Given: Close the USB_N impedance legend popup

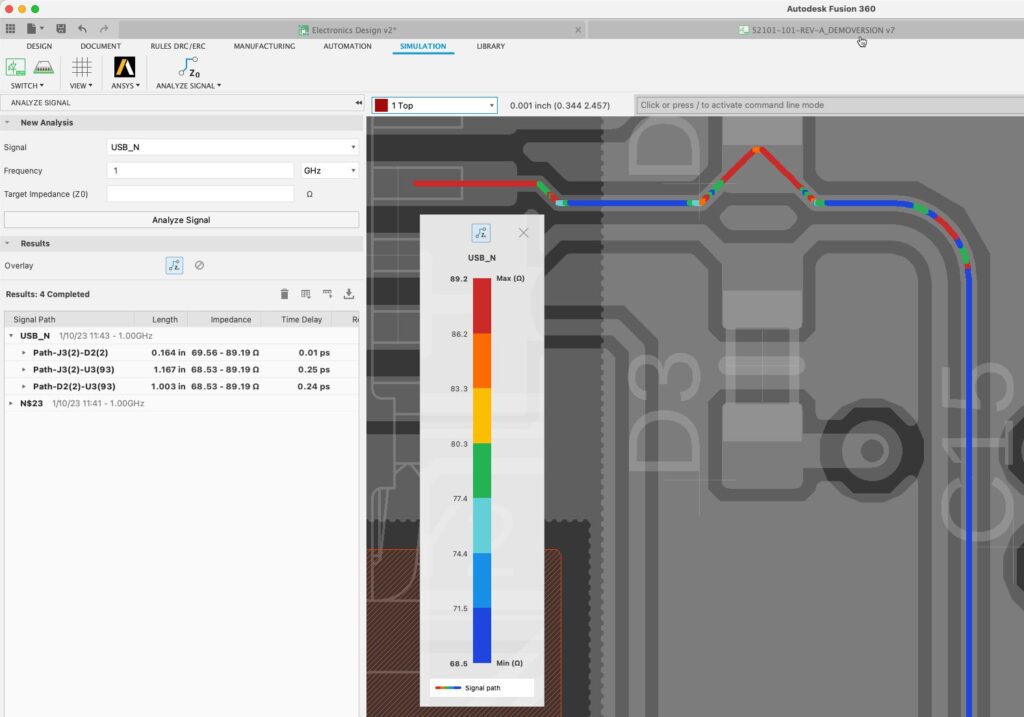Looking at the screenshot, I should pos(523,233).
